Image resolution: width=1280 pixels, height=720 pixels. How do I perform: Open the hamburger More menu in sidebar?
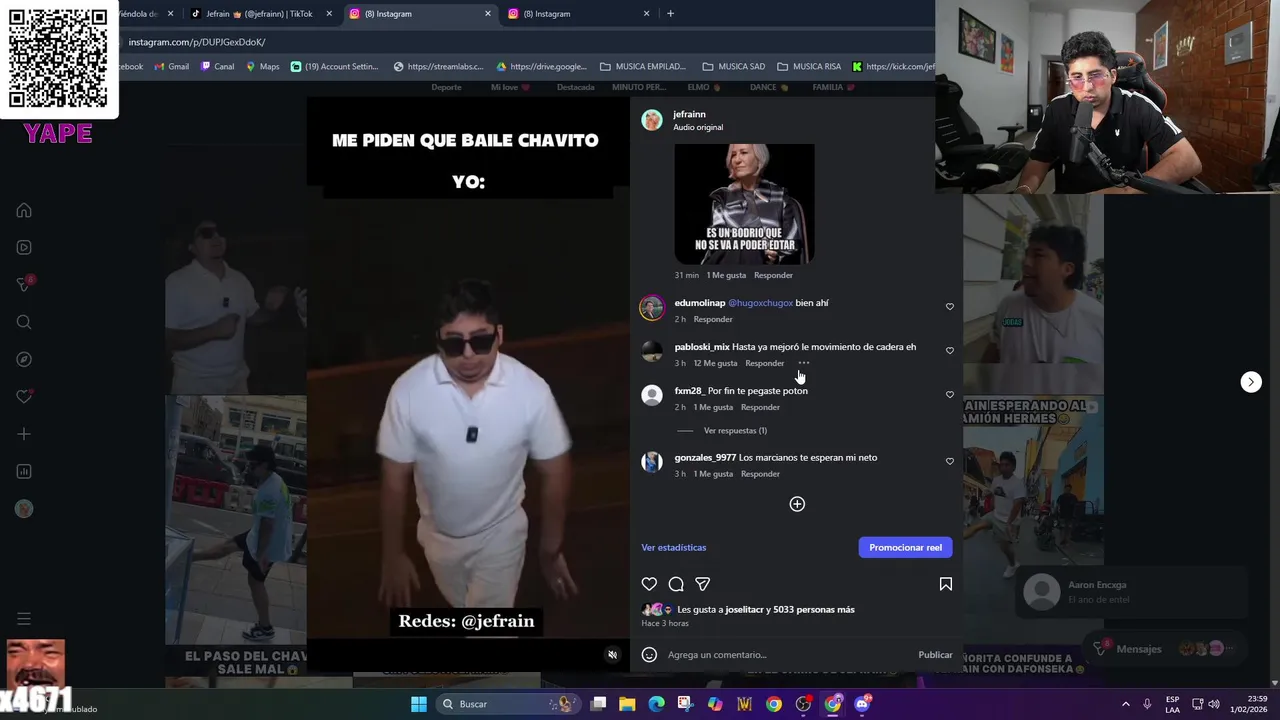(24, 619)
